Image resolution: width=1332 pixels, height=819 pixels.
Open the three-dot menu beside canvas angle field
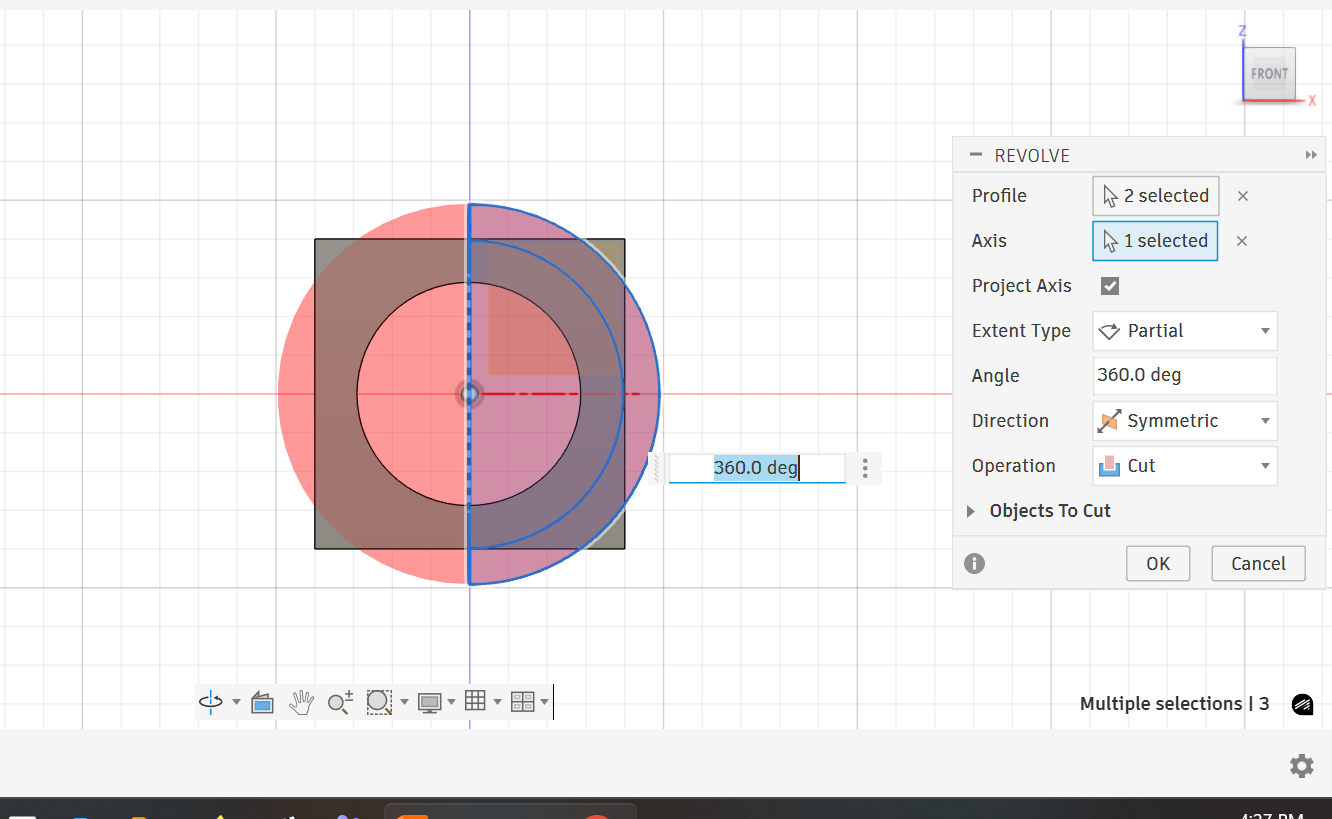[x=865, y=468]
